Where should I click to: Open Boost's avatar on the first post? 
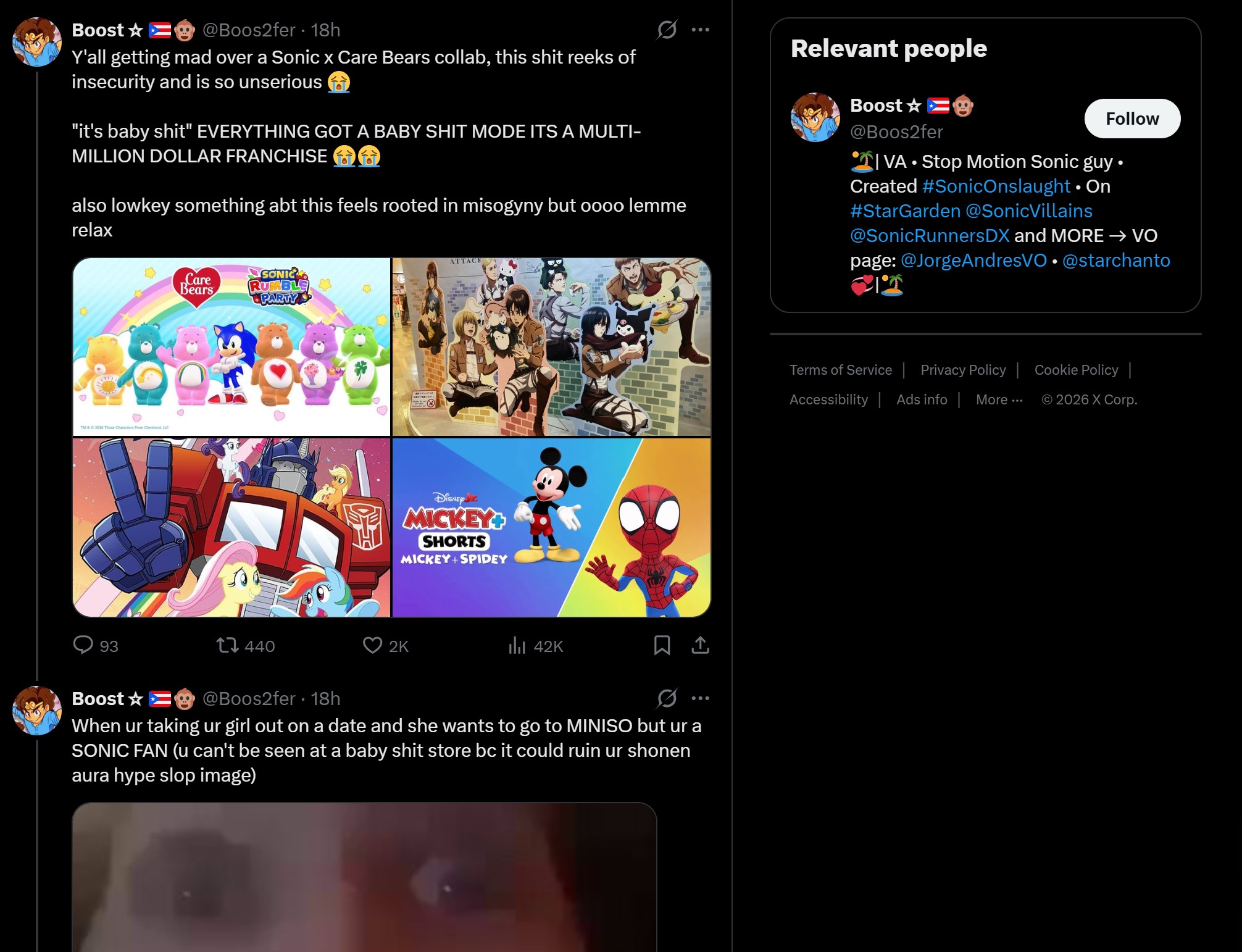[37, 42]
